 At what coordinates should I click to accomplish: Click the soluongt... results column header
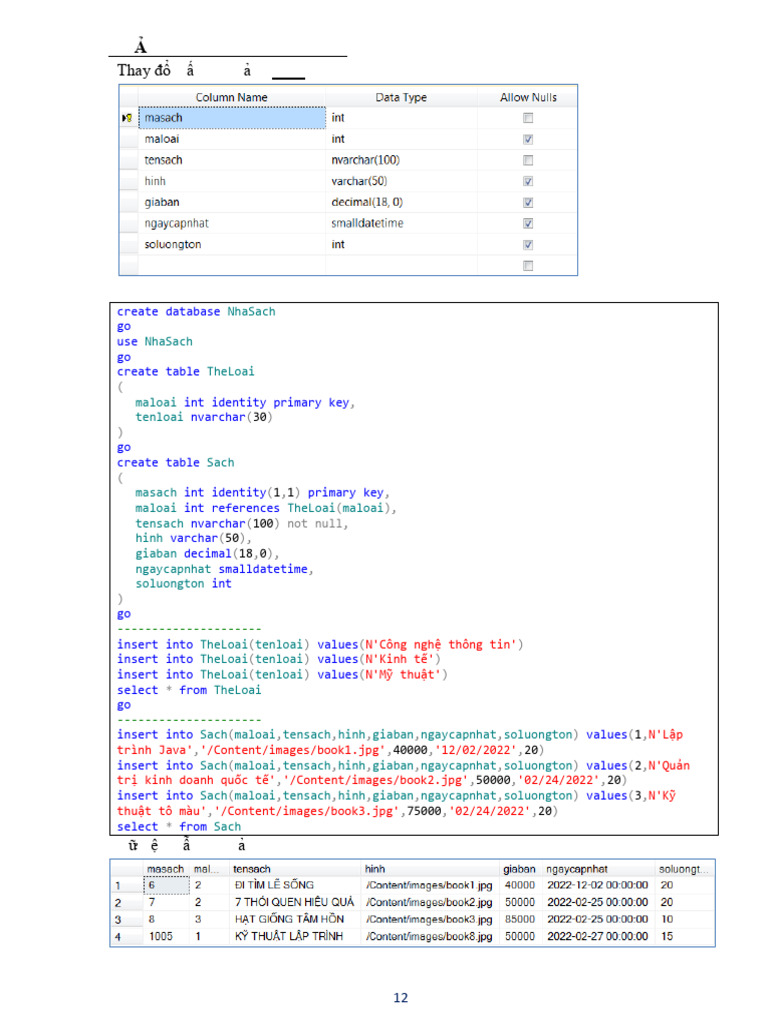(x=685, y=869)
